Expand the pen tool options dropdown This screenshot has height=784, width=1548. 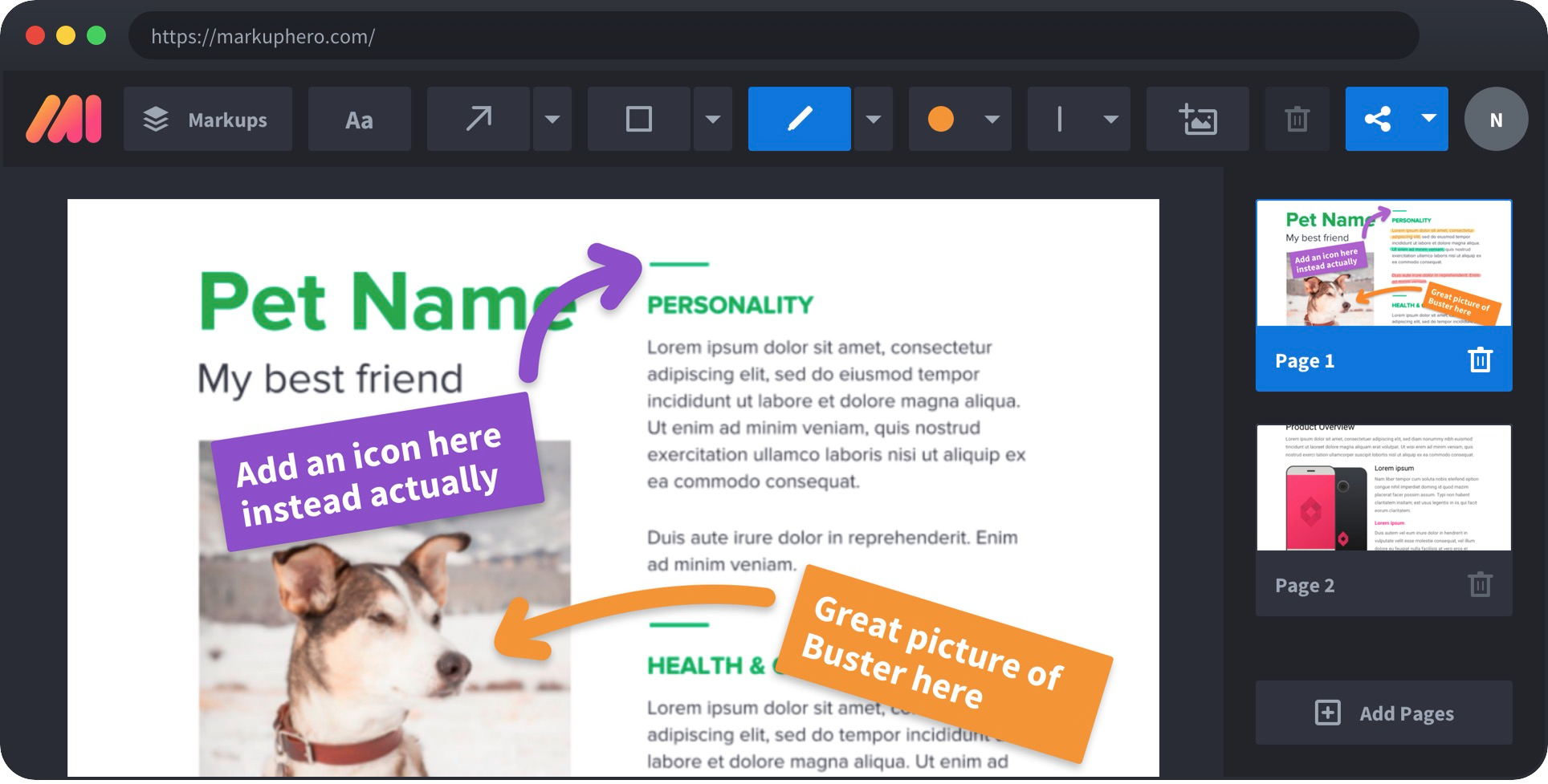coord(874,120)
